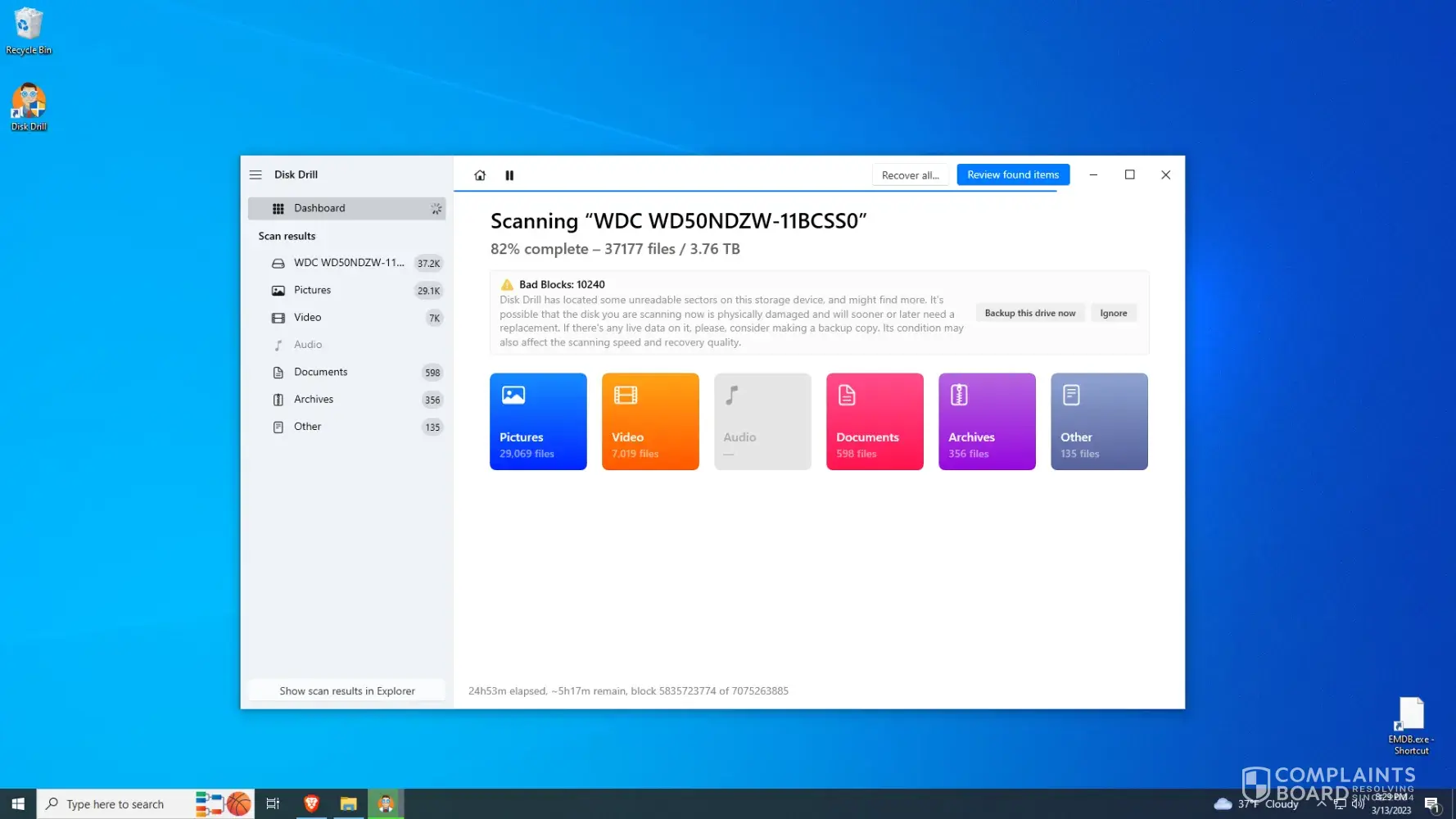Select Archives in the sidebar list
The height and width of the screenshot is (819, 1456).
pyautogui.click(x=314, y=400)
